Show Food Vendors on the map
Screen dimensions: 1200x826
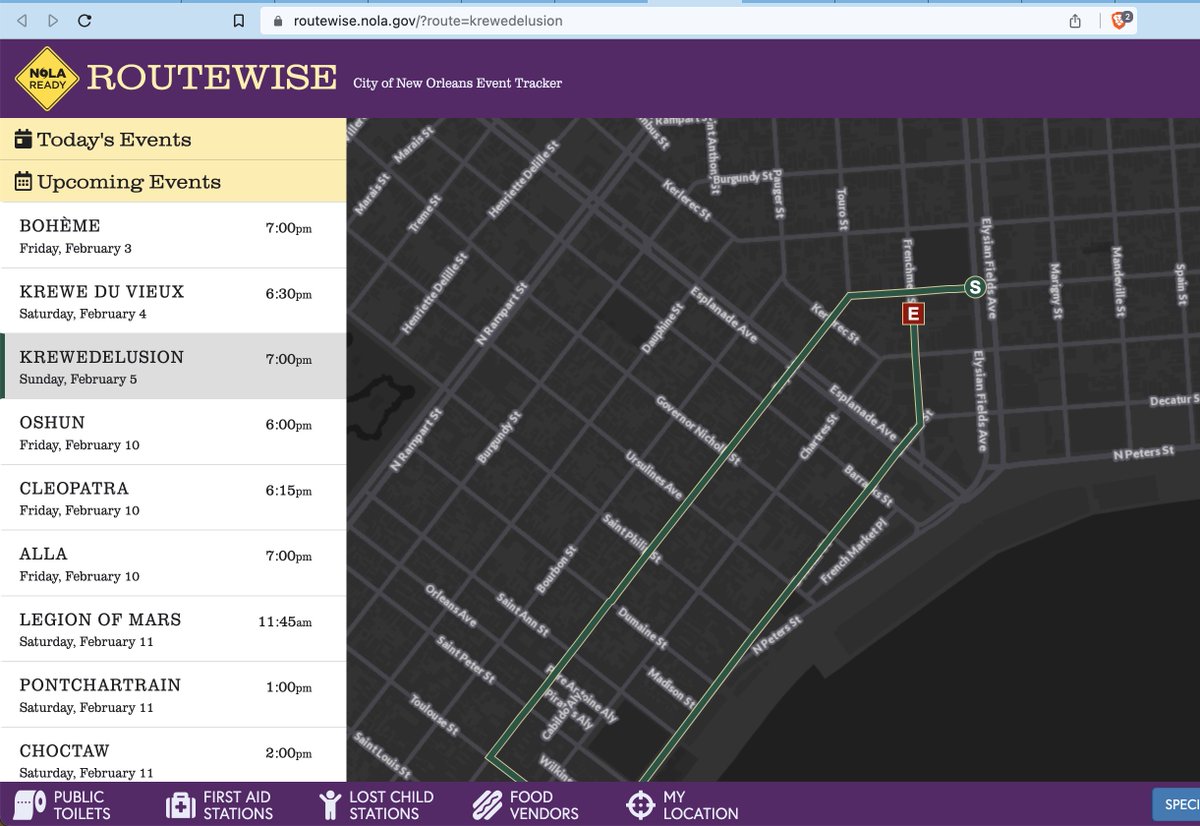tap(525, 805)
